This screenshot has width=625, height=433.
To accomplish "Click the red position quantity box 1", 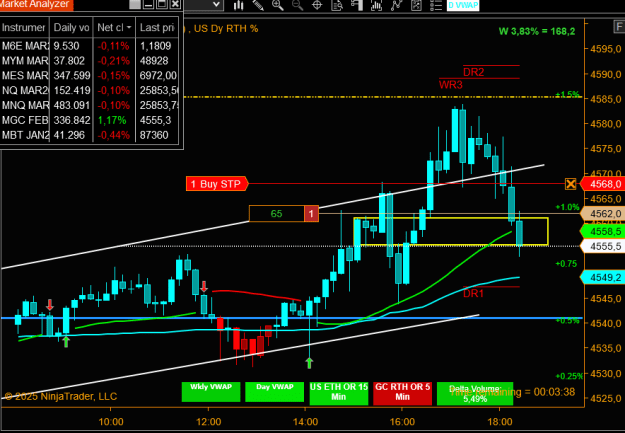I will point(311,214).
